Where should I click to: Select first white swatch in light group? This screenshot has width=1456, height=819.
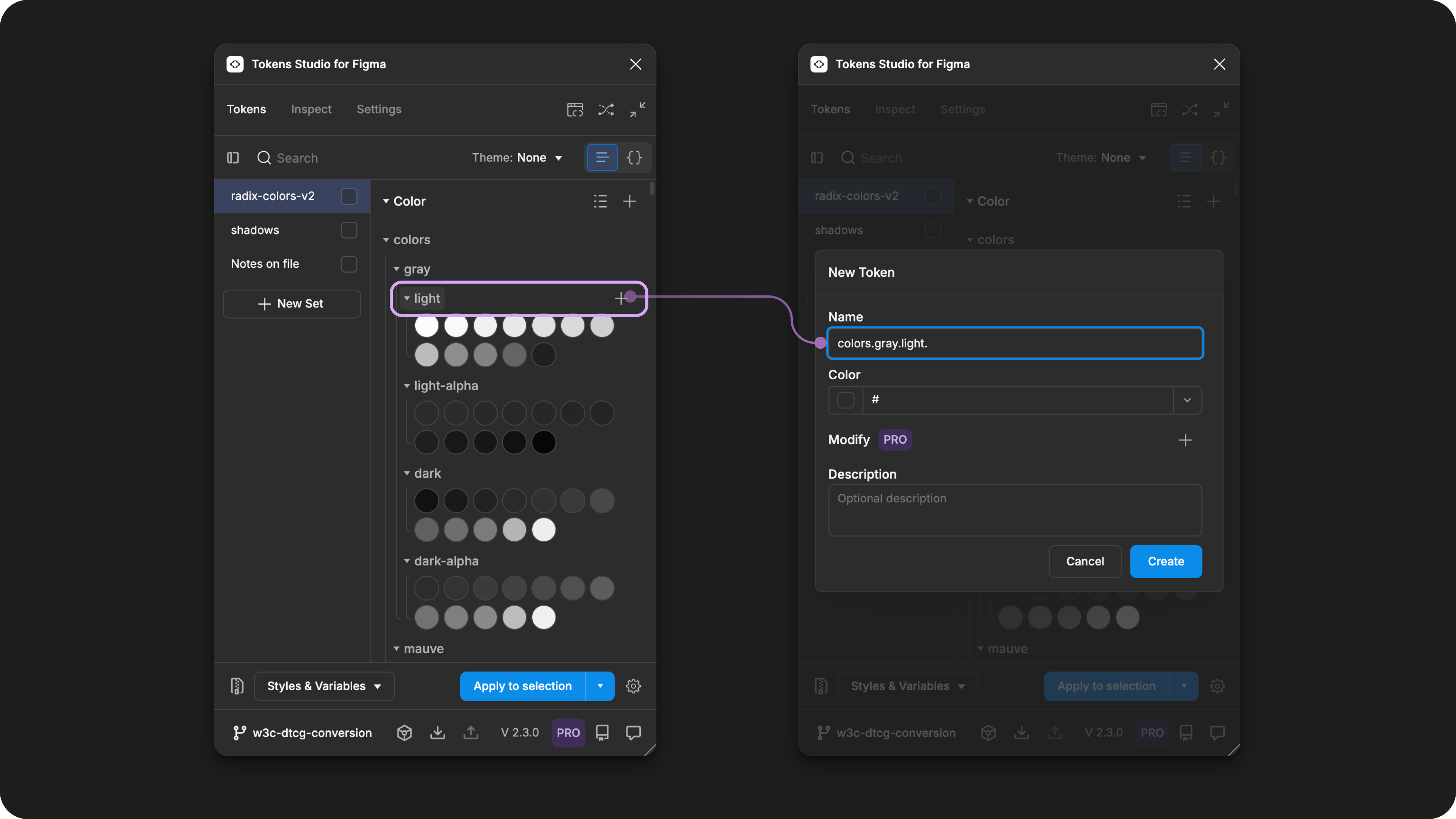[x=427, y=326]
